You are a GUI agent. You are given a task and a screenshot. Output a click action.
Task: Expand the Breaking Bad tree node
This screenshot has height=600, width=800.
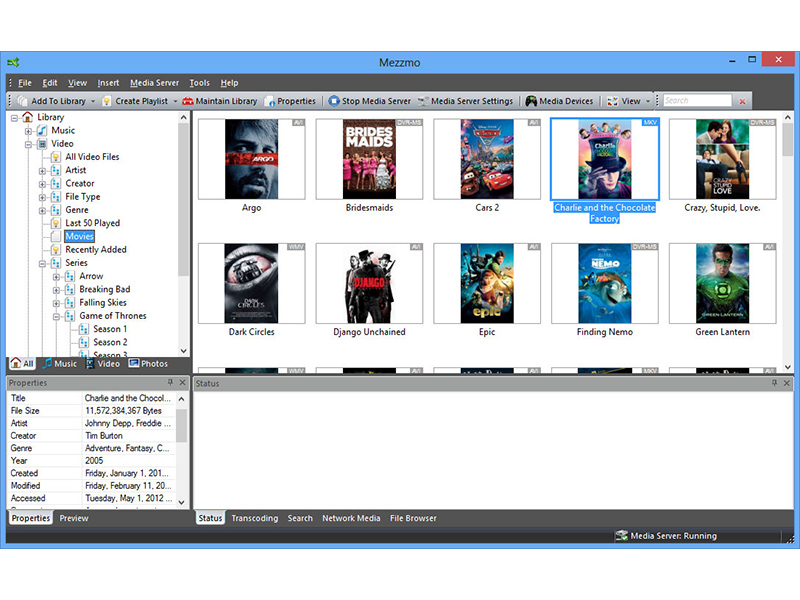tap(57, 290)
